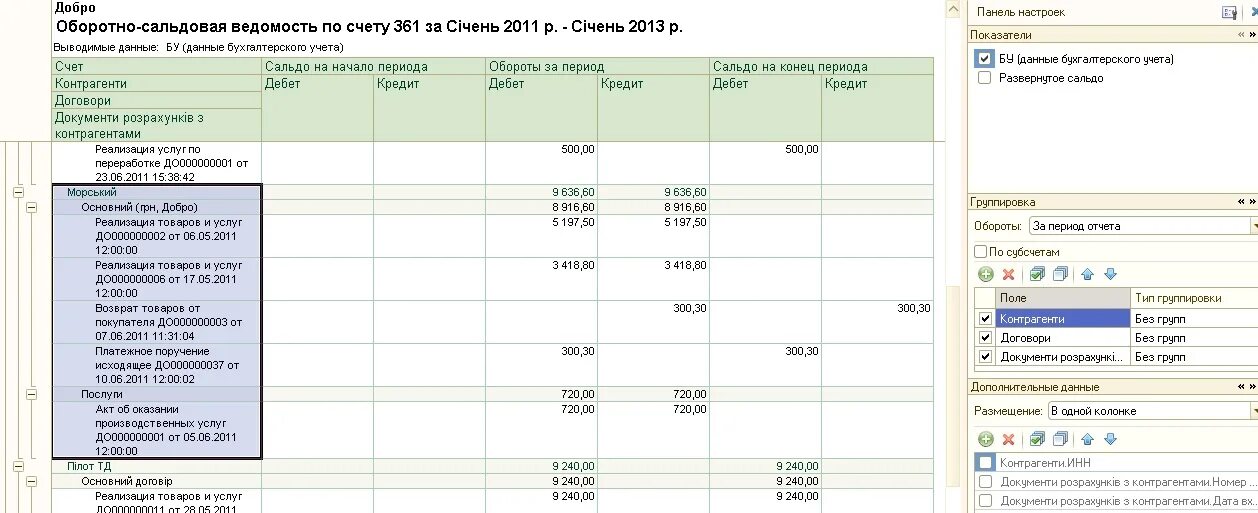Delete the selected grouping field with red X

[x=1008, y=274]
